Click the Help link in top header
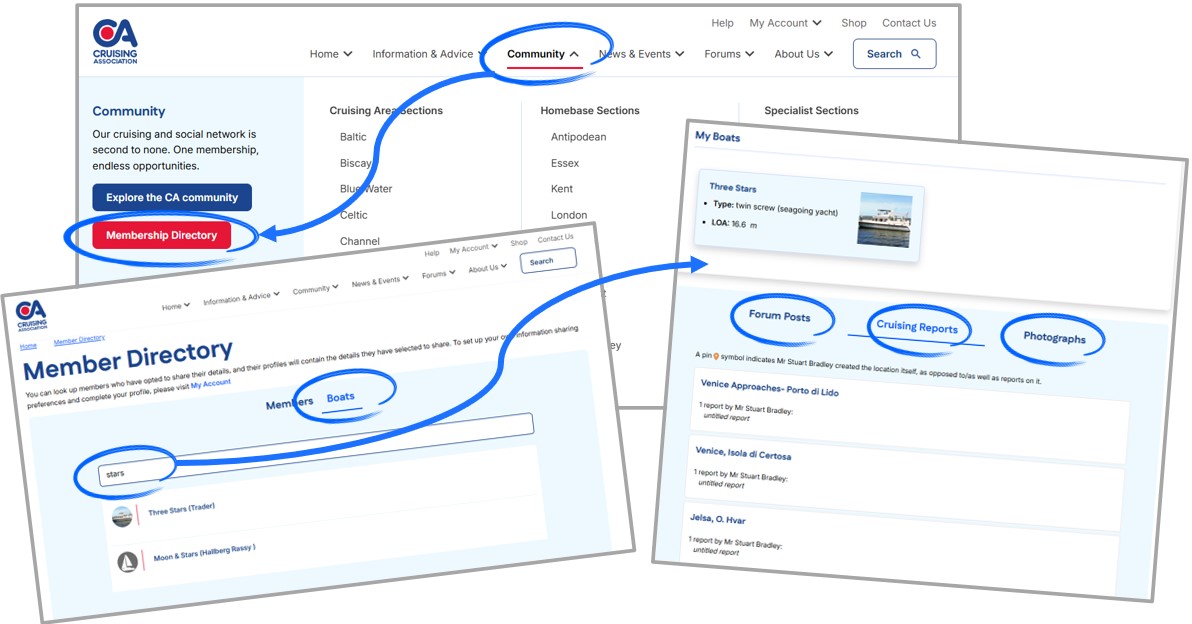The height and width of the screenshot is (624, 1192). 722,23
